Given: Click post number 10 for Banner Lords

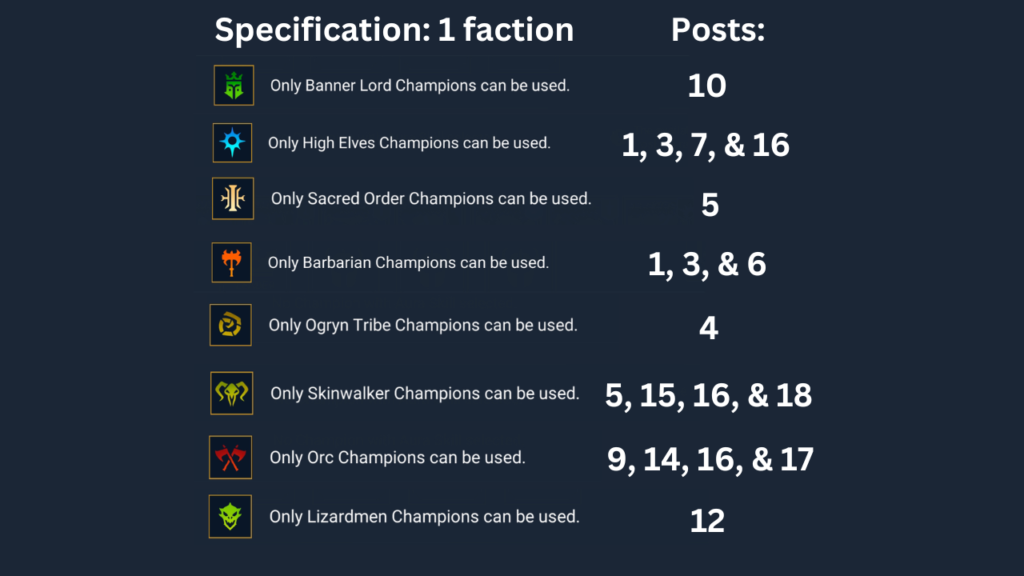Looking at the screenshot, I should click(x=707, y=86).
